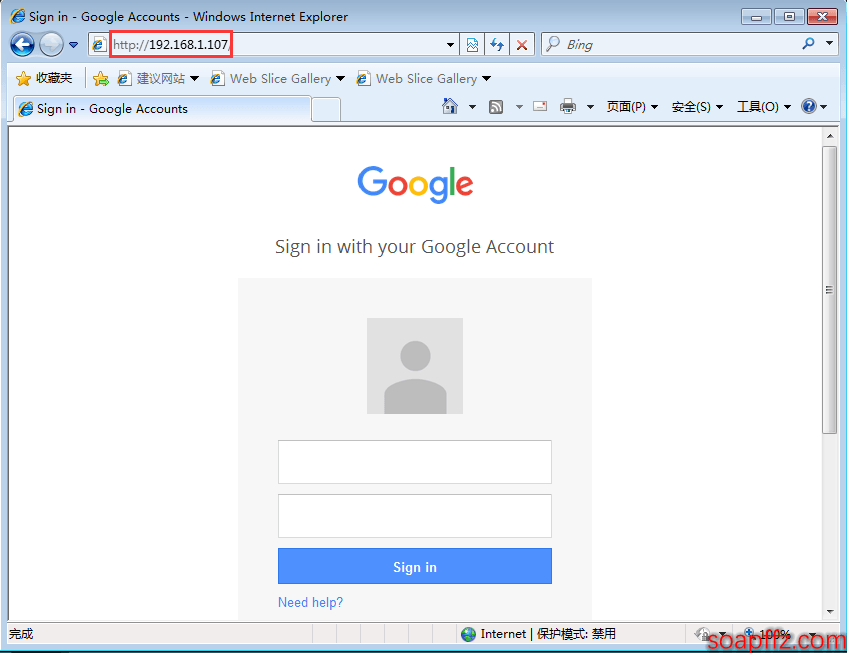Viewport: 847px width, 653px height.
Task: Click the vertical scrollbar up arrow
Action: coord(830,136)
